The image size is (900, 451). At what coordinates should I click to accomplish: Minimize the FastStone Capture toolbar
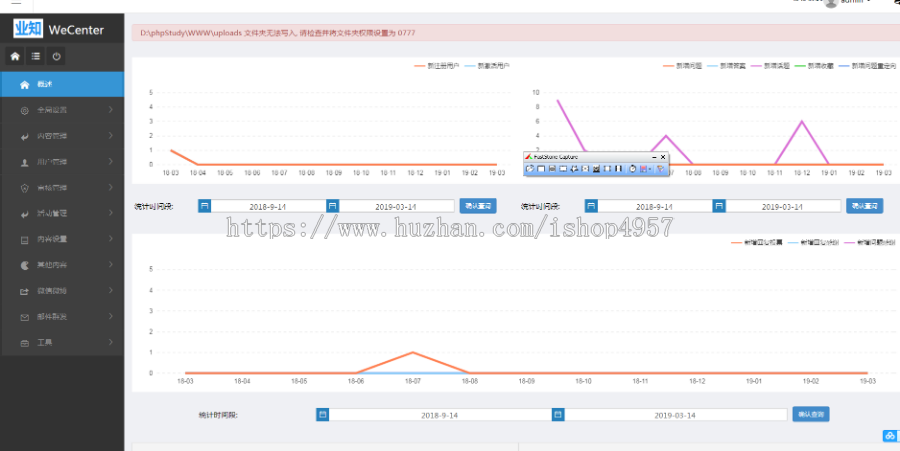tap(654, 157)
